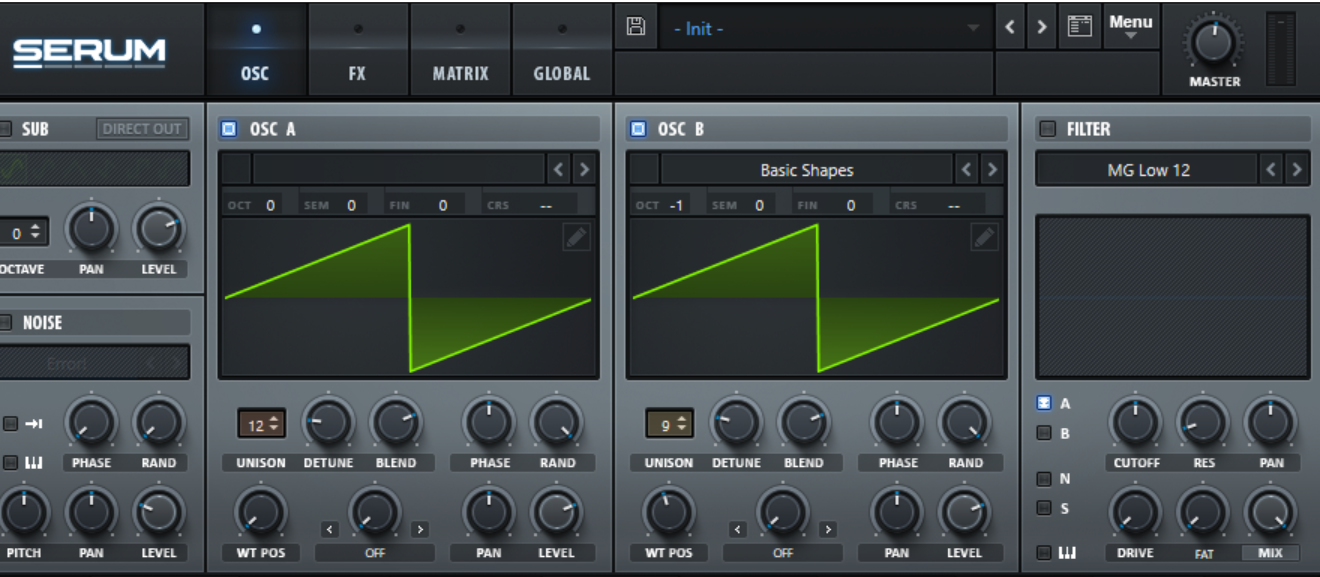Click OSC A LEVEL knob
The height and width of the screenshot is (577, 1320).
click(x=557, y=512)
